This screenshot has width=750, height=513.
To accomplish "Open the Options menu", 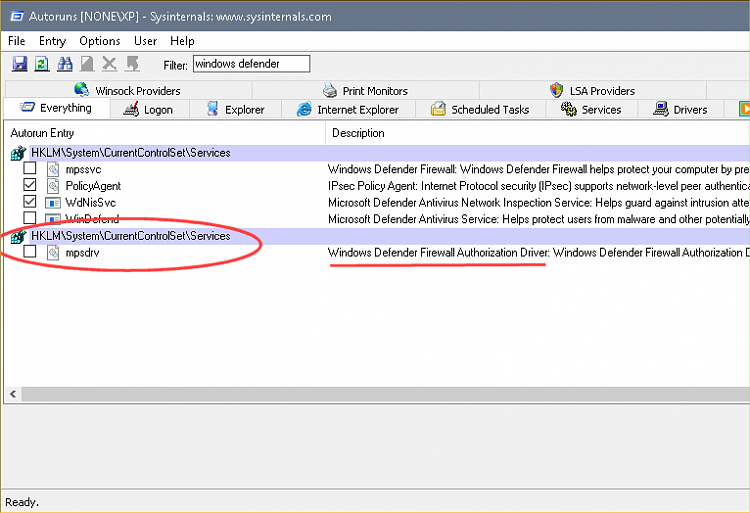I will 99,41.
